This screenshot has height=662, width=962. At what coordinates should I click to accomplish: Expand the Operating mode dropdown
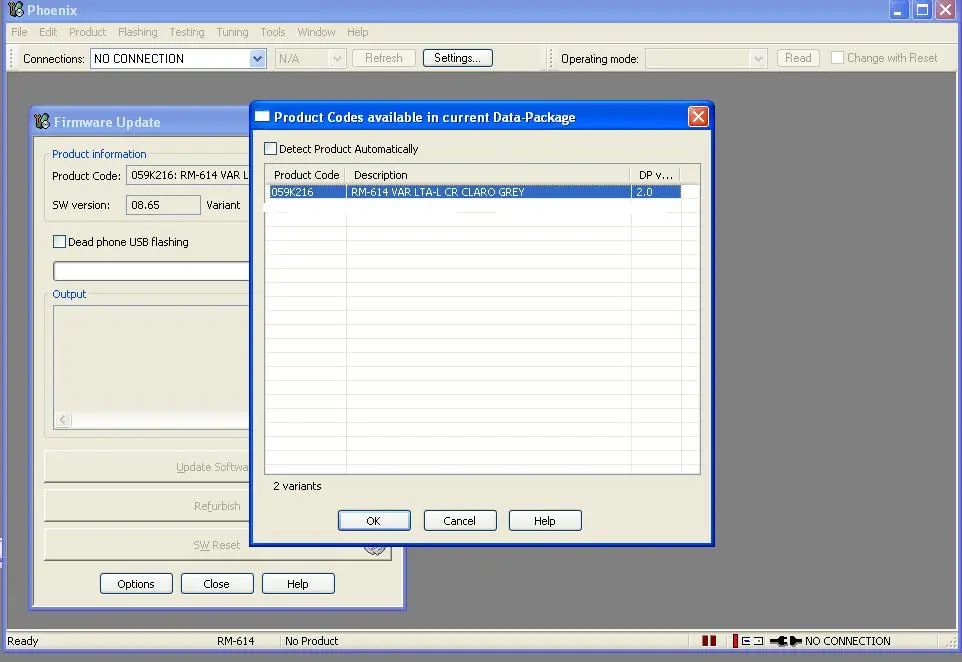(x=758, y=59)
